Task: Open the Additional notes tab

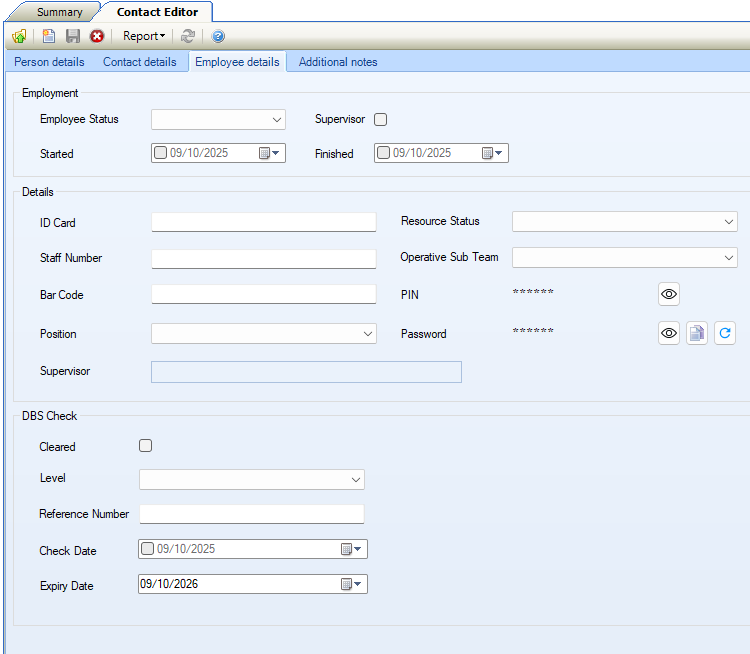Action: point(338,62)
